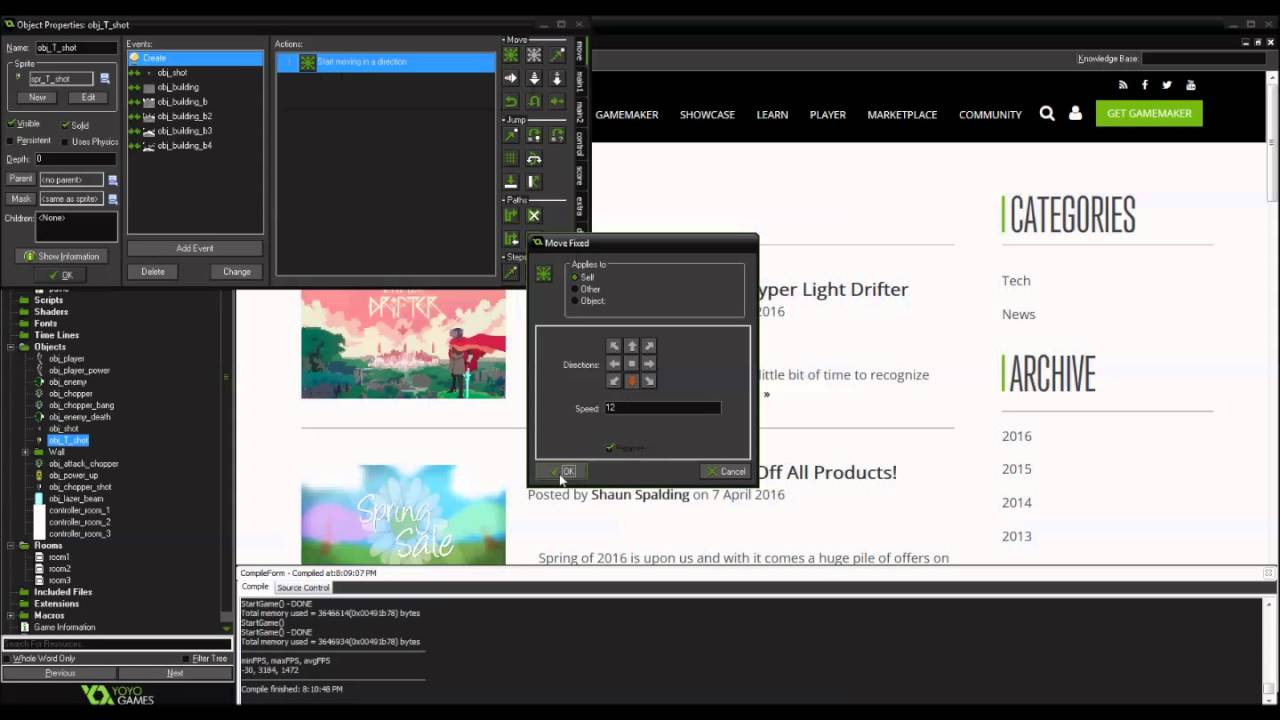Screen dimensions: 1280x720
Task: Open the Source Control tab in compile panel
Action: point(303,587)
